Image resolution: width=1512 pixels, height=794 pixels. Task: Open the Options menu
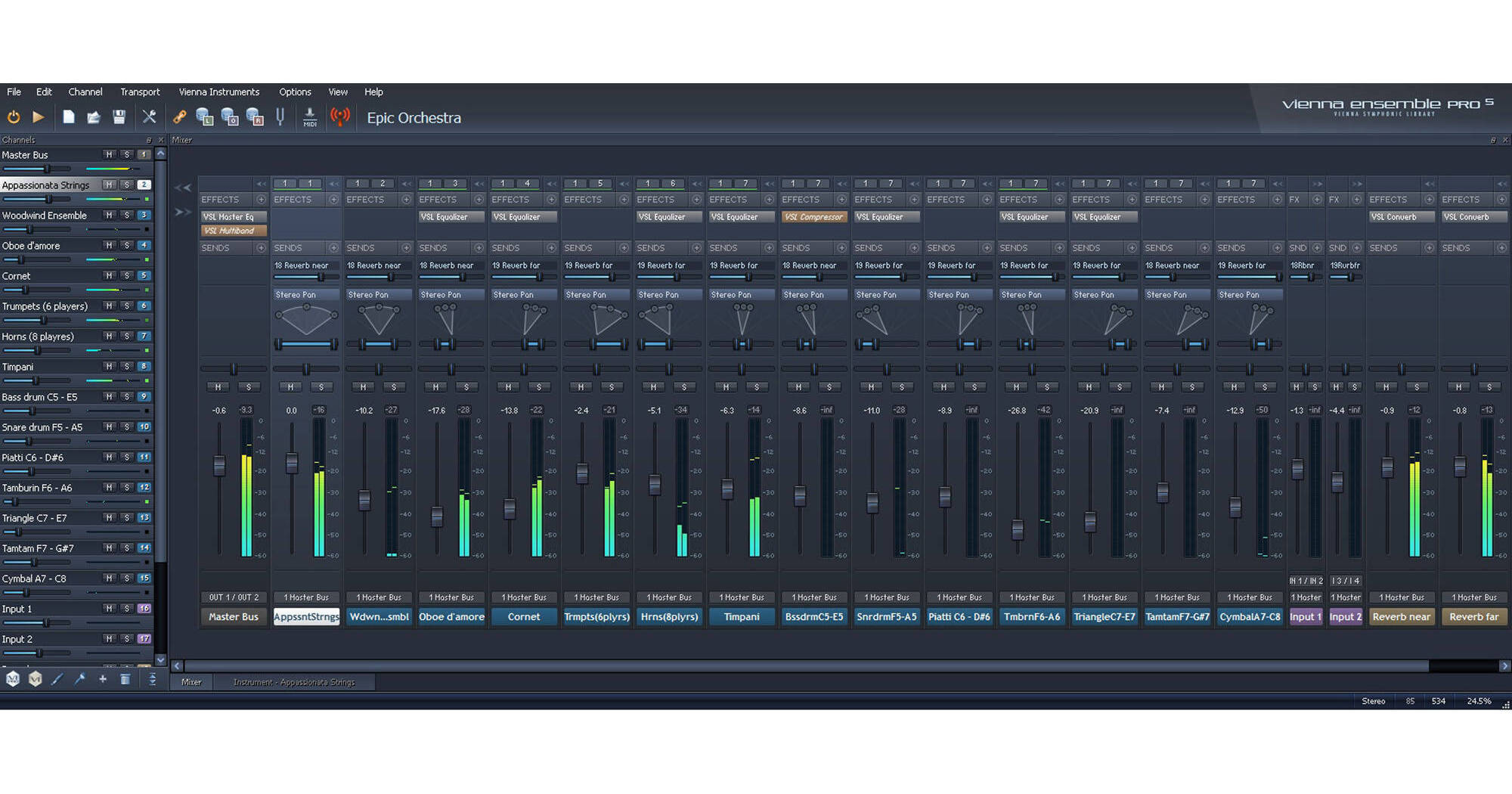pos(295,91)
